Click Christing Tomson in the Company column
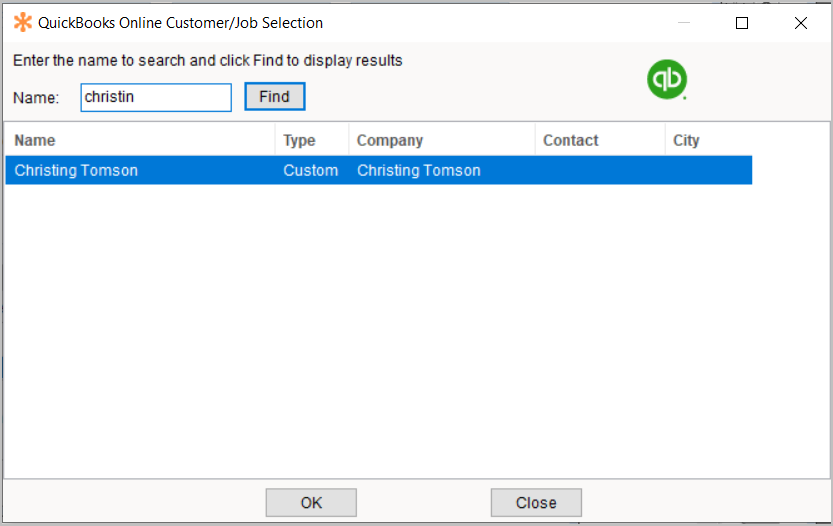 click(419, 170)
